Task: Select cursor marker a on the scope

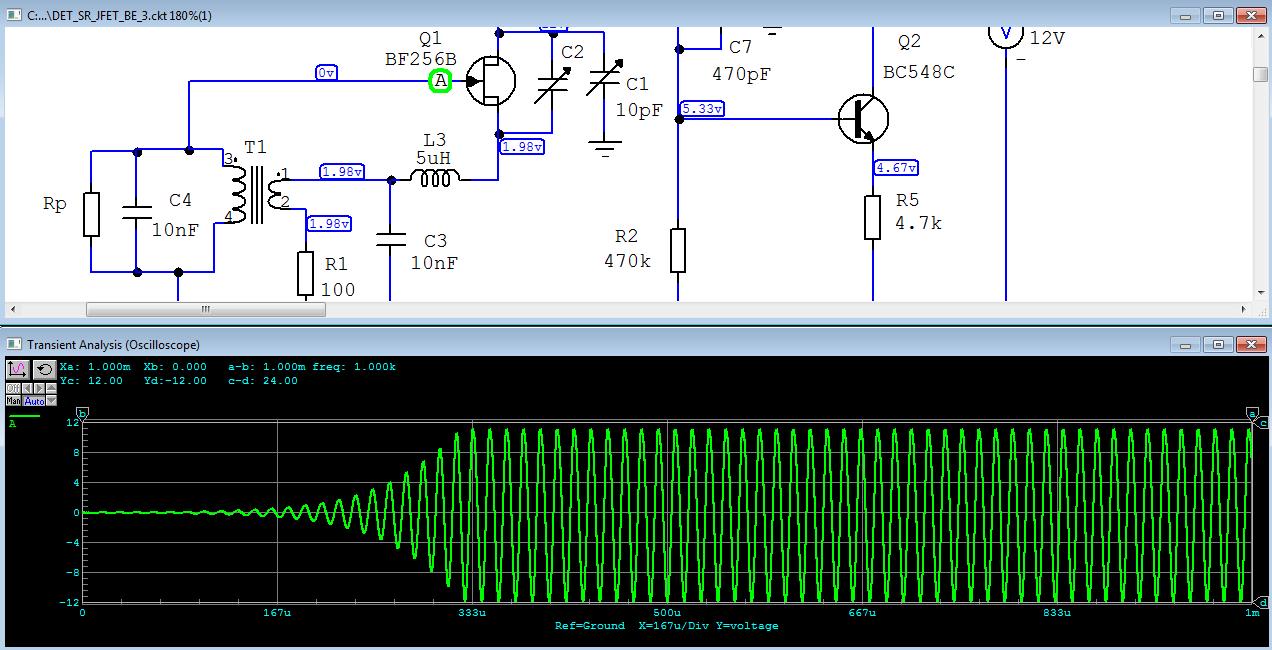Action: 1251,413
